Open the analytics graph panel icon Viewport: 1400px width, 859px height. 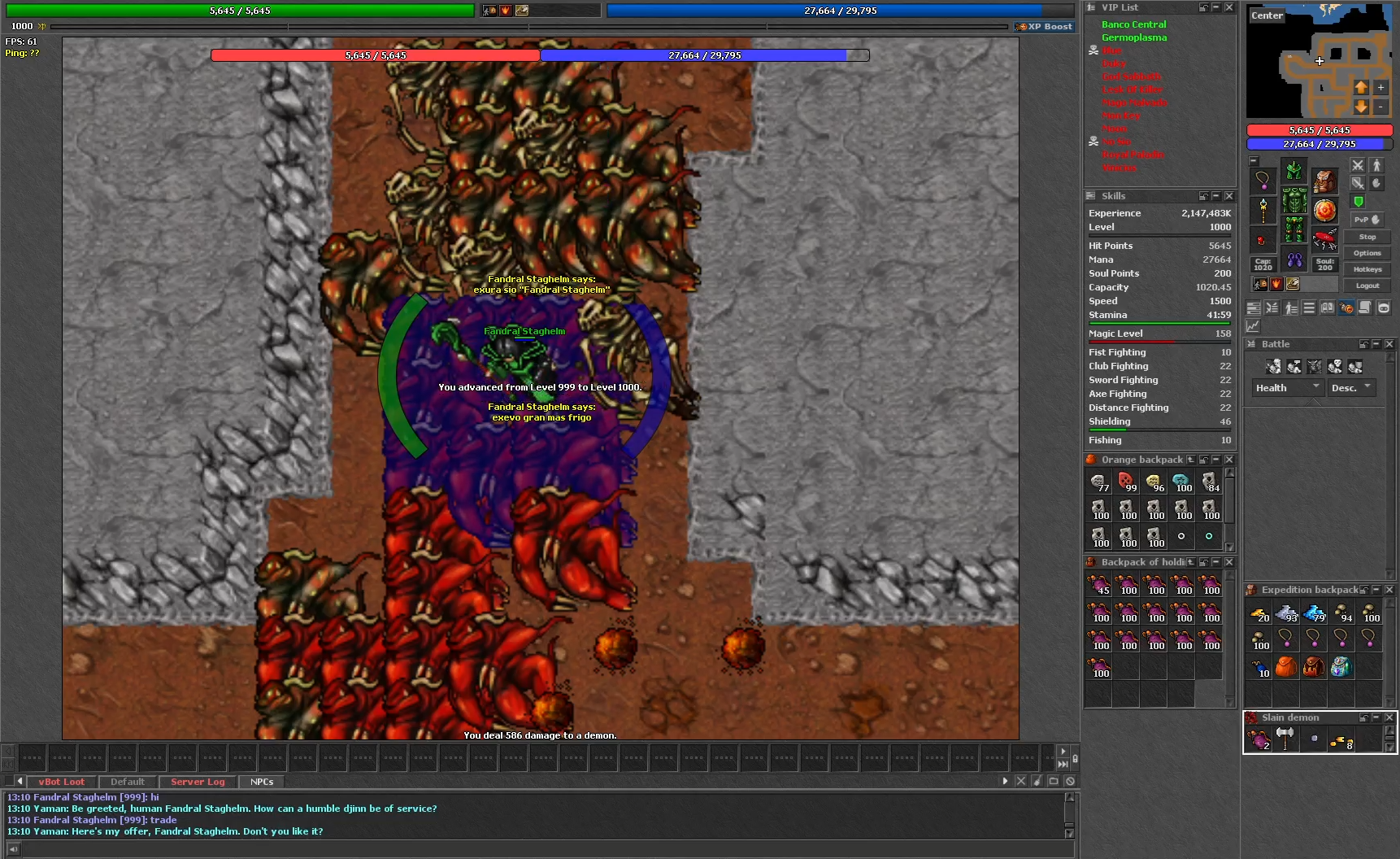1253,326
